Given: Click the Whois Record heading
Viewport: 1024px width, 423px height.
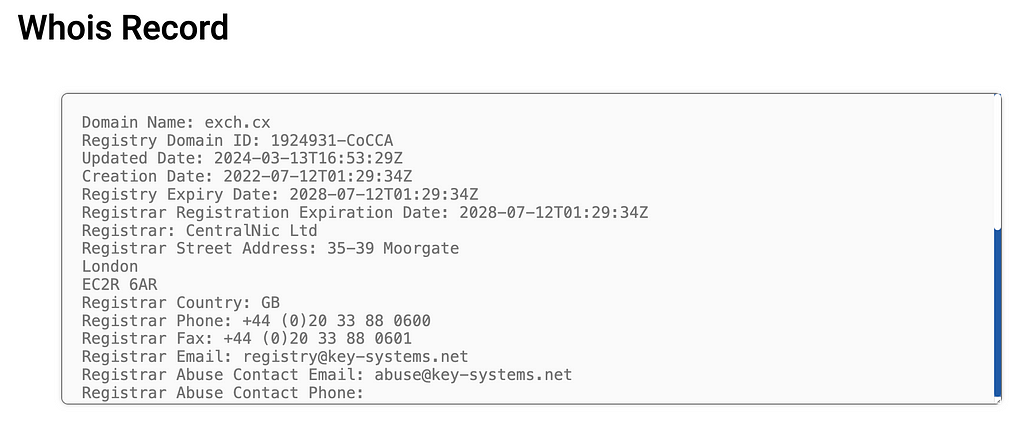Looking at the screenshot, I should coord(123,27).
